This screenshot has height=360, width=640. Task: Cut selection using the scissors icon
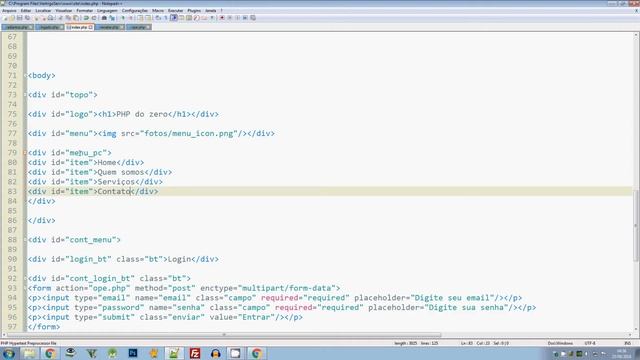point(60,18)
